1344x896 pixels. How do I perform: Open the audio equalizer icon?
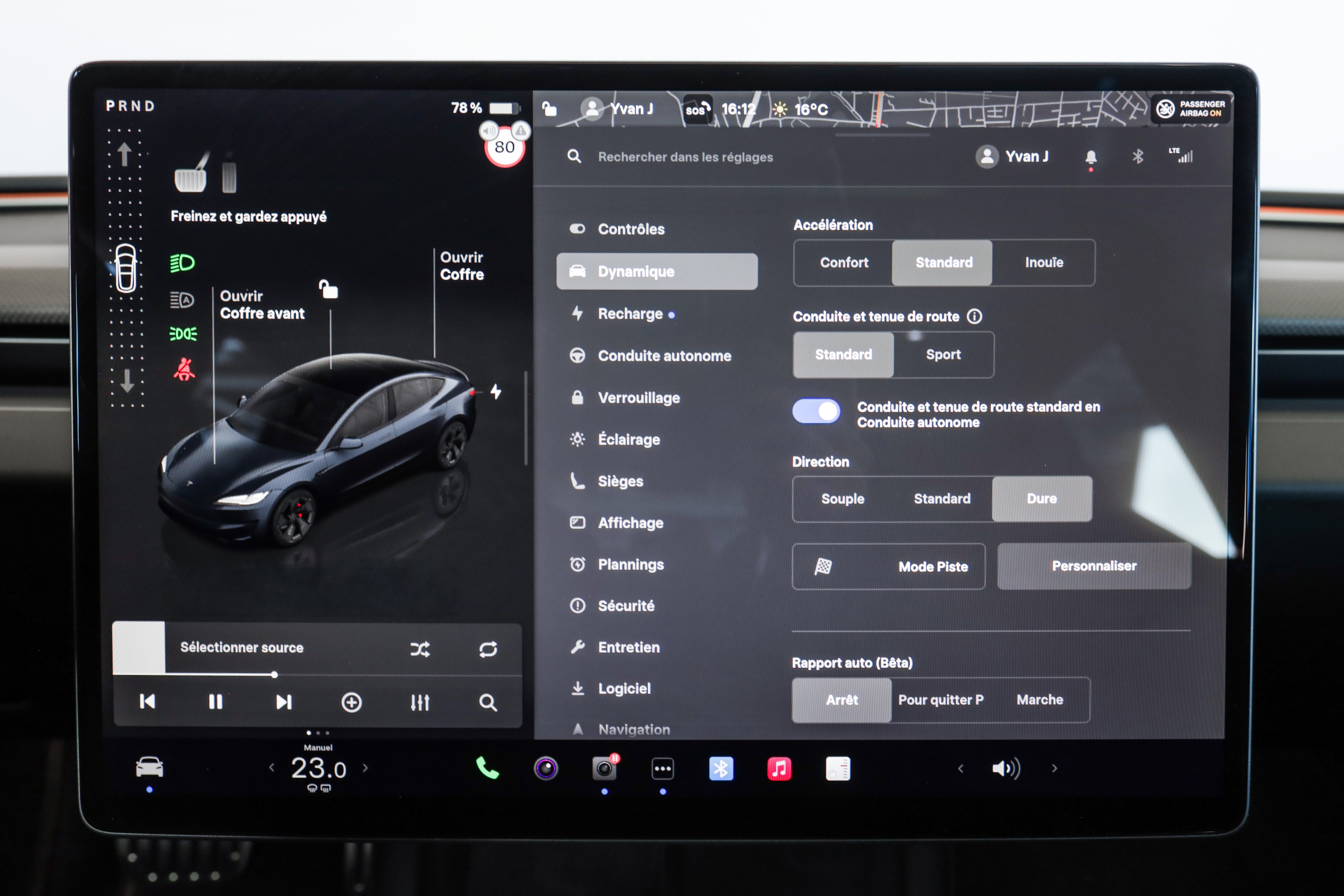(420, 702)
